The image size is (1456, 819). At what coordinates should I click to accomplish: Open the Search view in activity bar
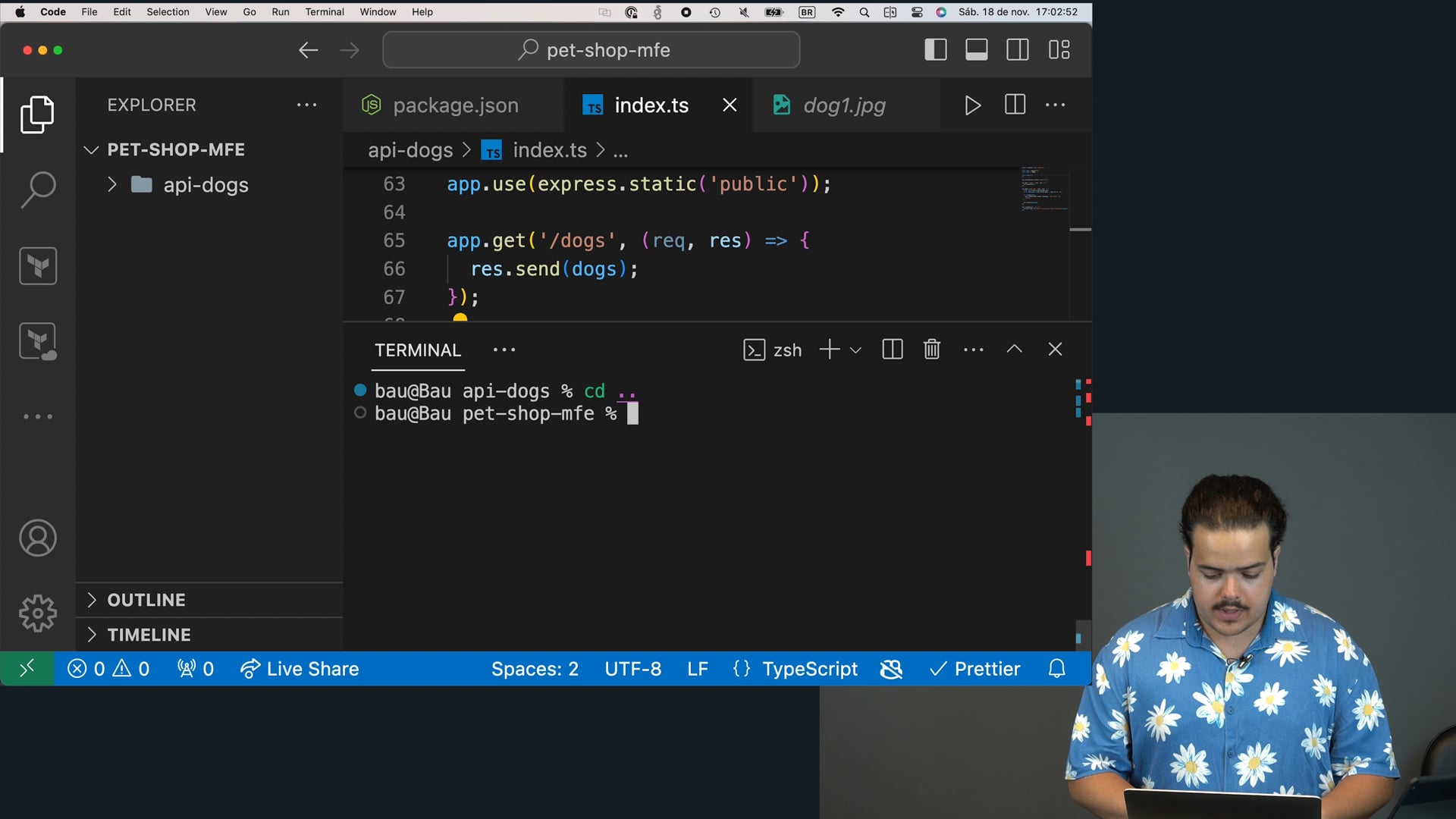[38, 190]
